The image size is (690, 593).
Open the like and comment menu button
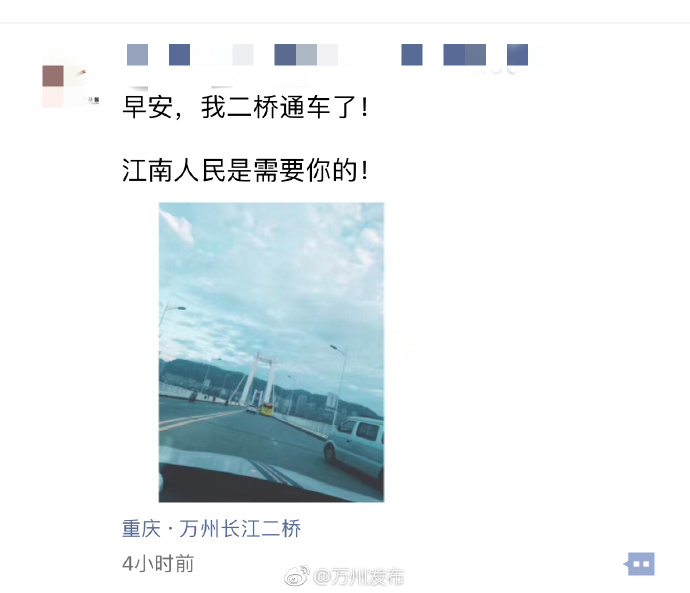(x=639, y=564)
